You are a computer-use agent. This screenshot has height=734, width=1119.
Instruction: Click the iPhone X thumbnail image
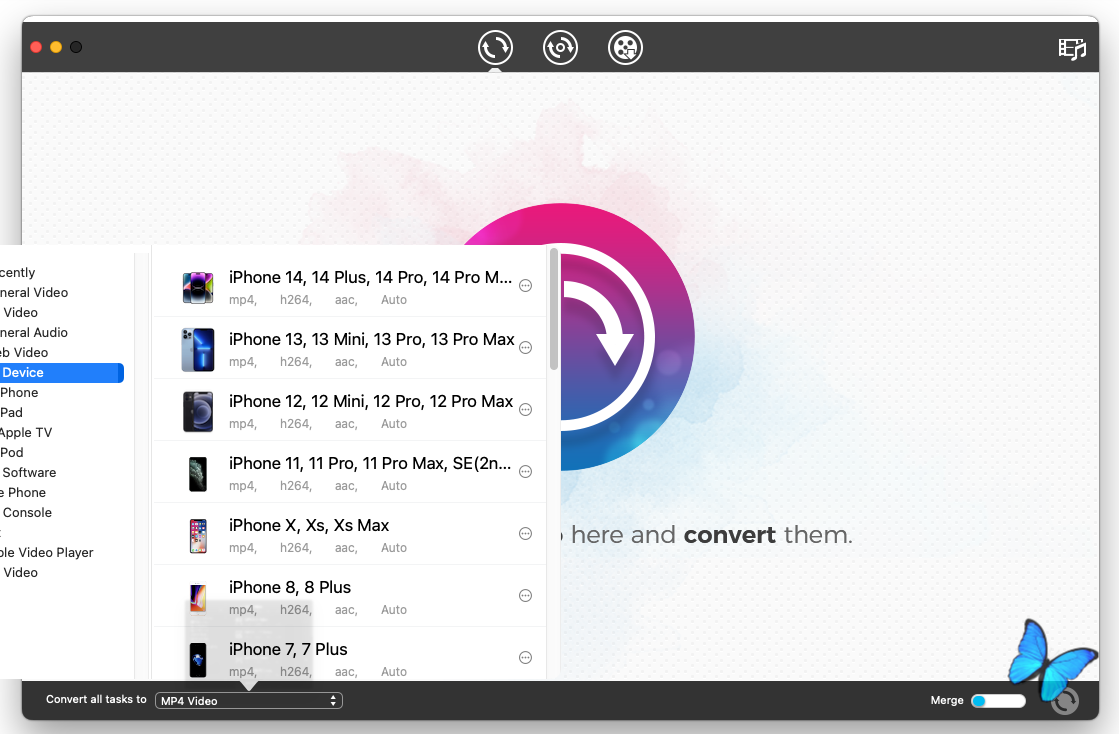(x=198, y=536)
